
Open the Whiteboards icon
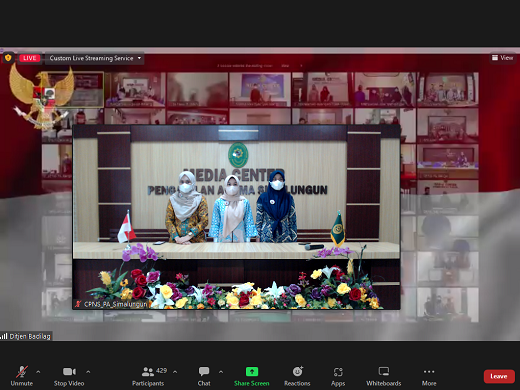[x=384, y=371]
